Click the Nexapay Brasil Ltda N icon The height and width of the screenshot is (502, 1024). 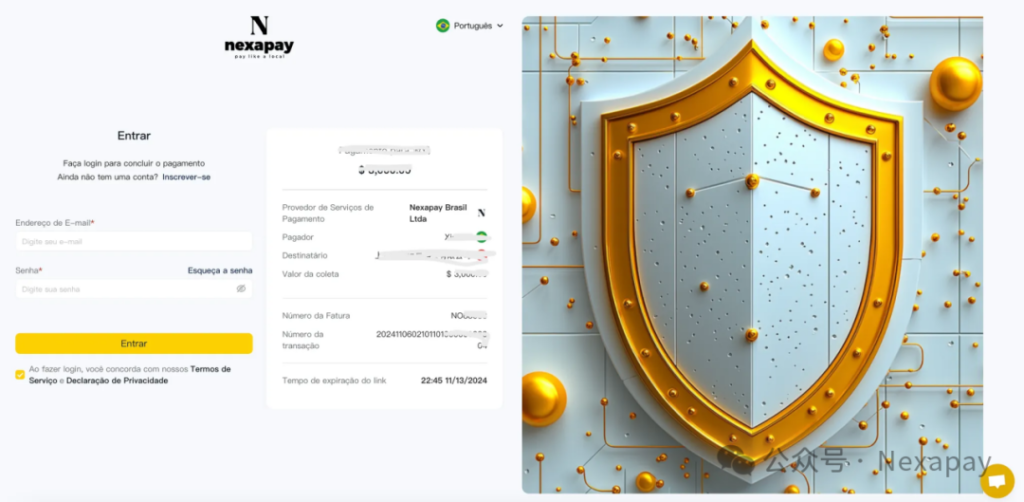click(481, 213)
